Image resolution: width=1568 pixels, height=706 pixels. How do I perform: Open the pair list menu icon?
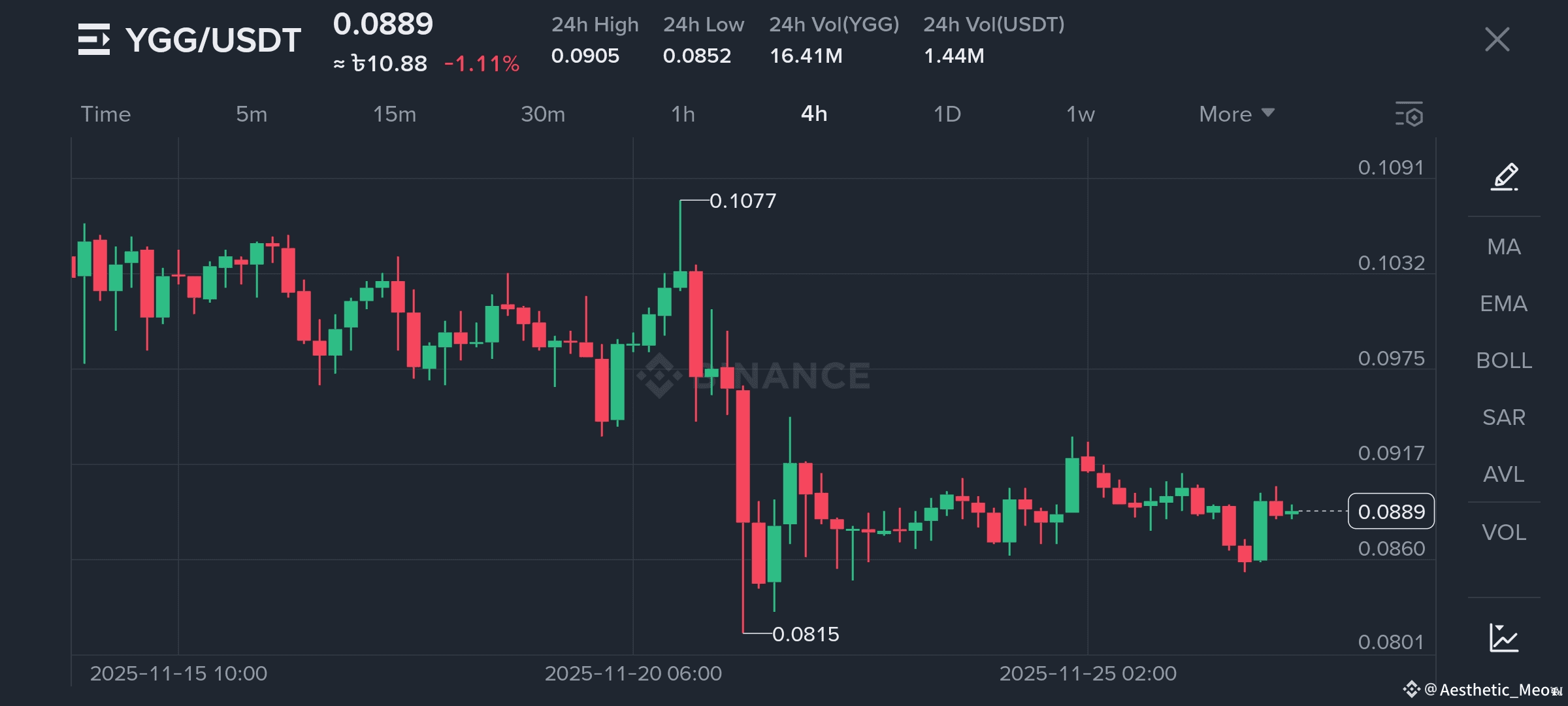tap(93, 39)
